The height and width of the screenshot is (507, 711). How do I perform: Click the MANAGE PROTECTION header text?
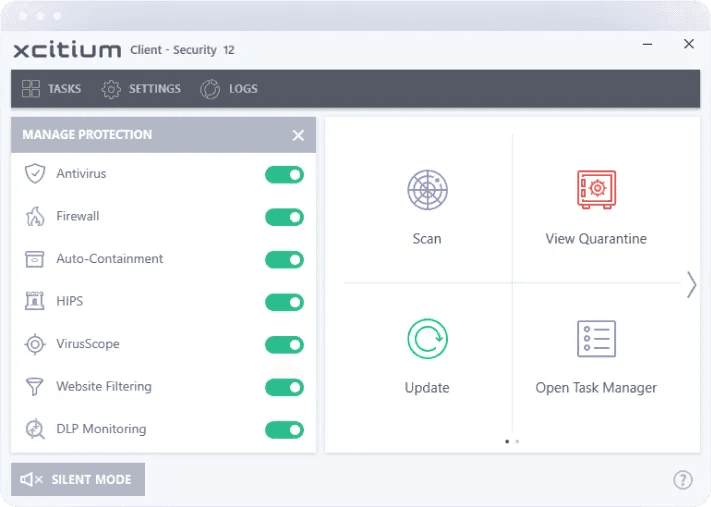(x=87, y=135)
